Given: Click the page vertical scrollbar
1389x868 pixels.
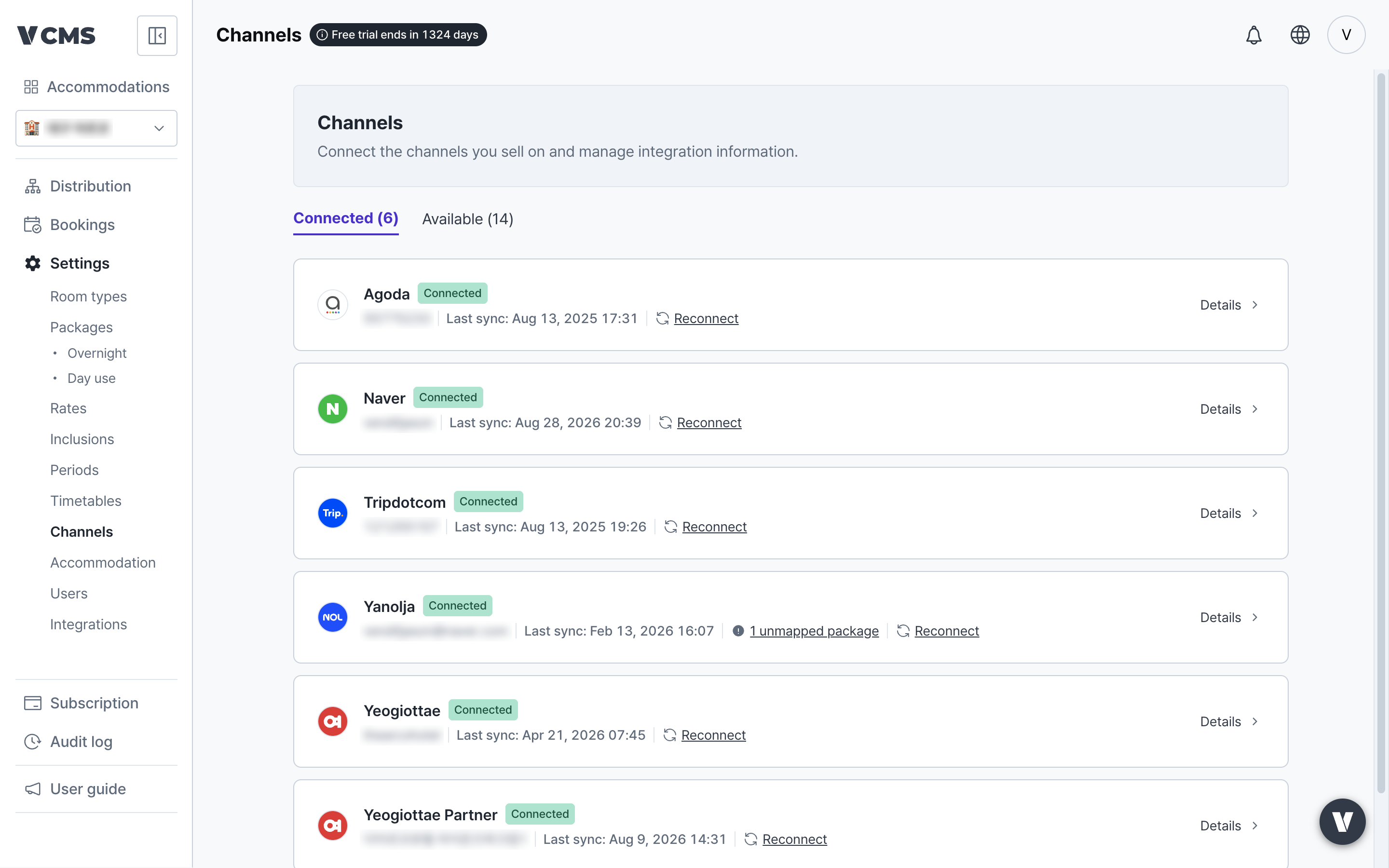Looking at the screenshot, I should [x=1381, y=433].
